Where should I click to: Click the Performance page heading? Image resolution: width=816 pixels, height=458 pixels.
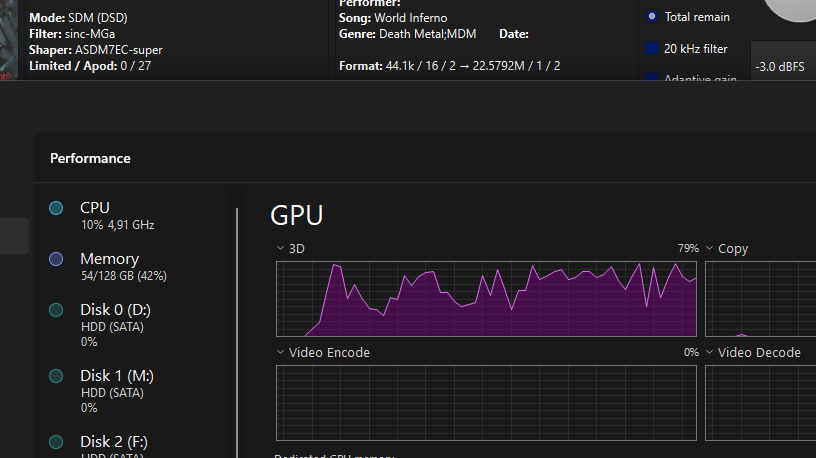pyautogui.click(x=90, y=158)
